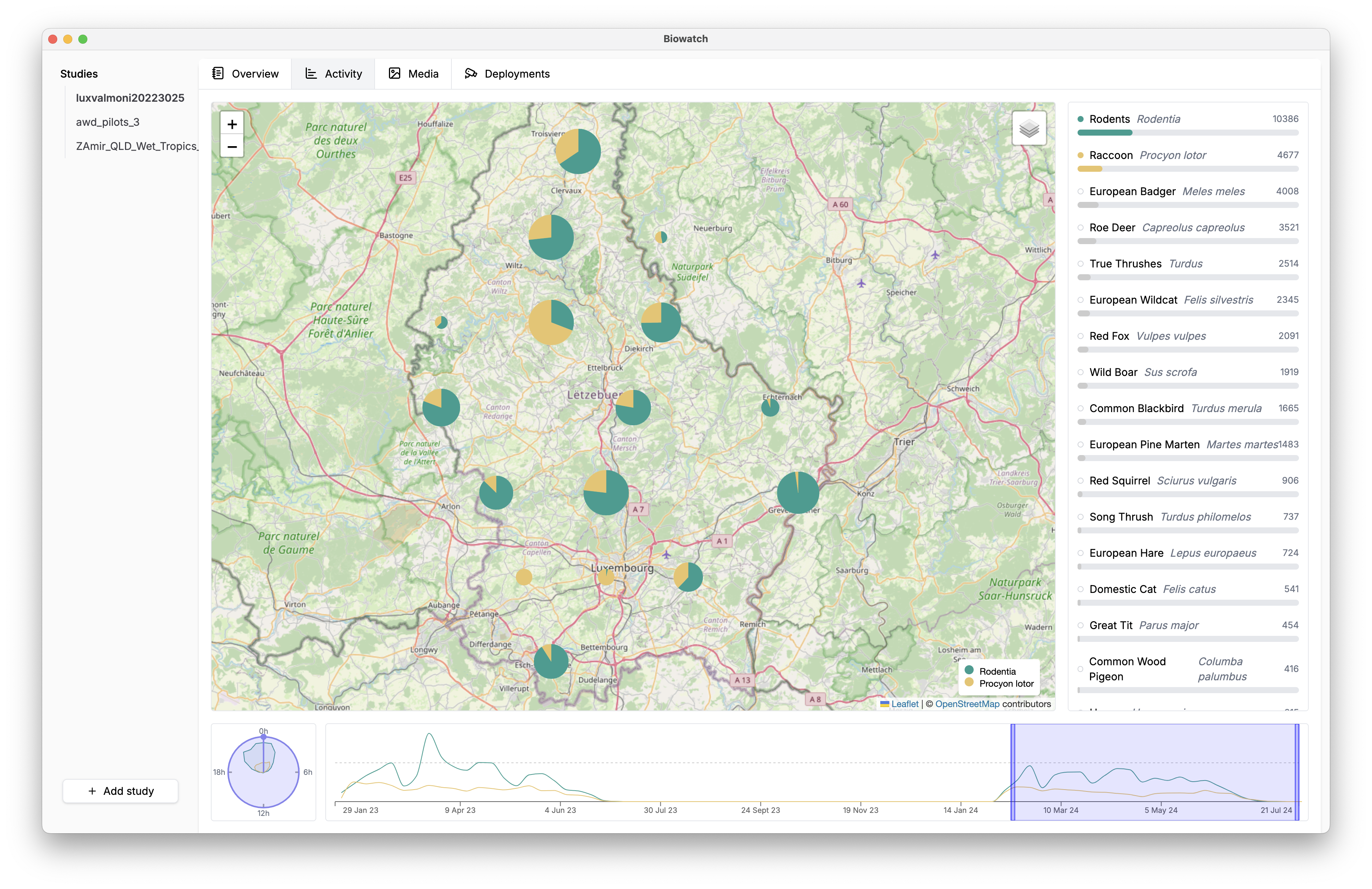Click the Ukrainian flag icon beside Leaflet
The width and height of the screenshot is (1372, 889).
[x=886, y=704]
